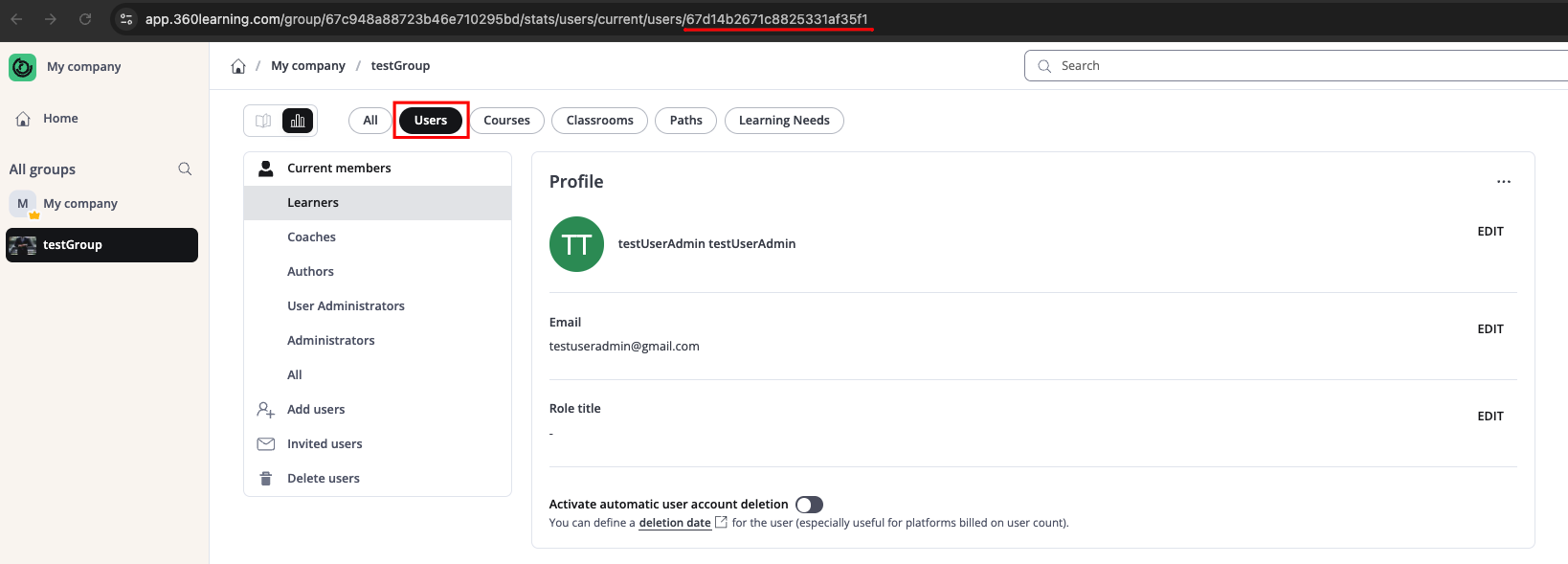Click My company breadcrumb link

click(308, 66)
